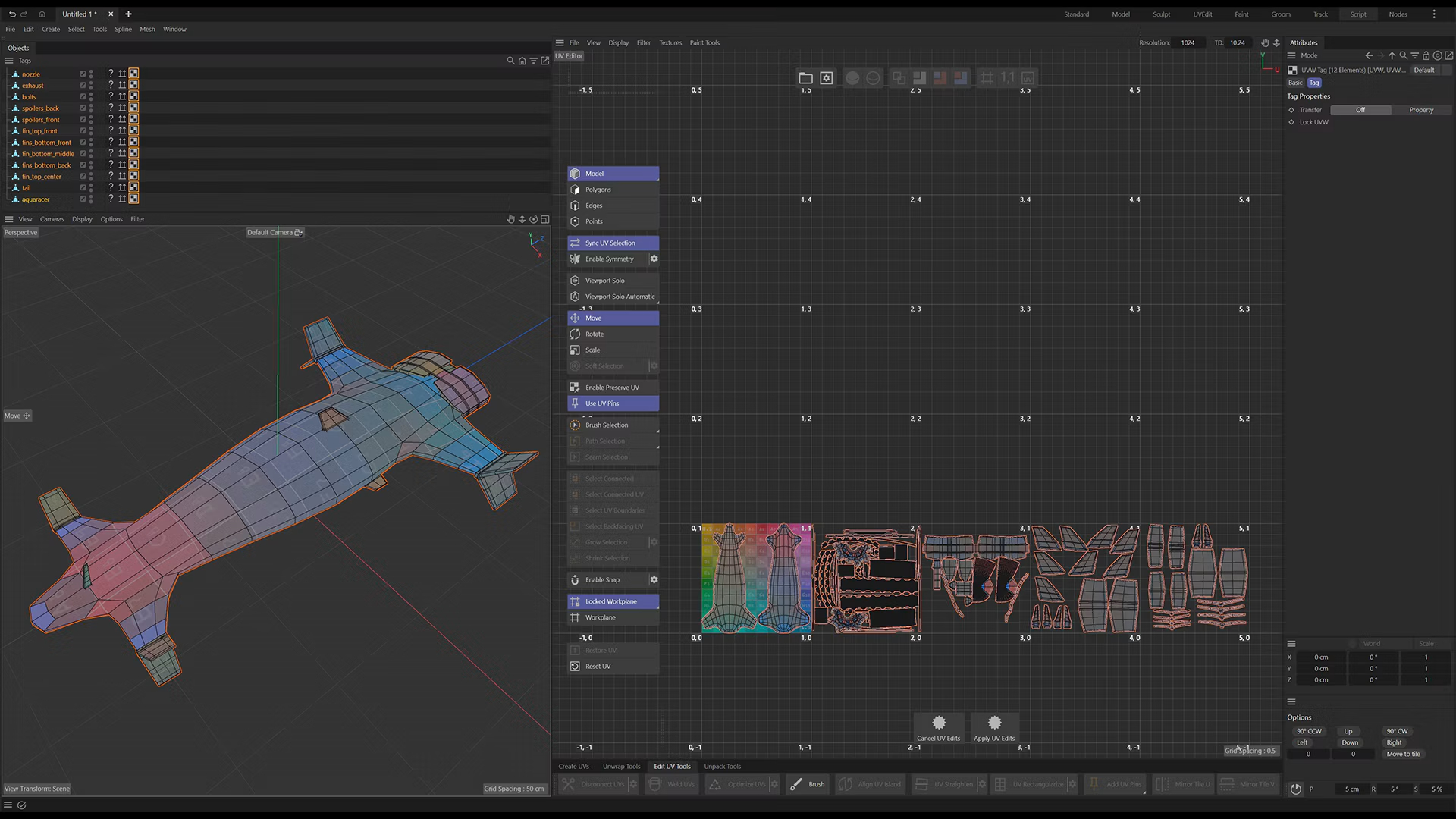Select the Rotate tool
1456x819 pixels.
(x=613, y=334)
